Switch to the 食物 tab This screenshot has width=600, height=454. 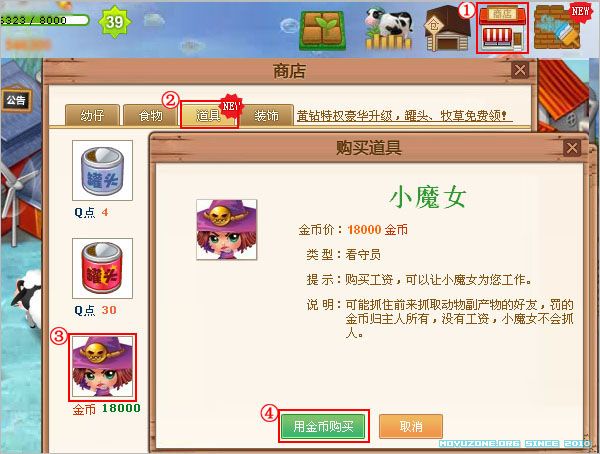click(x=150, y=115)
